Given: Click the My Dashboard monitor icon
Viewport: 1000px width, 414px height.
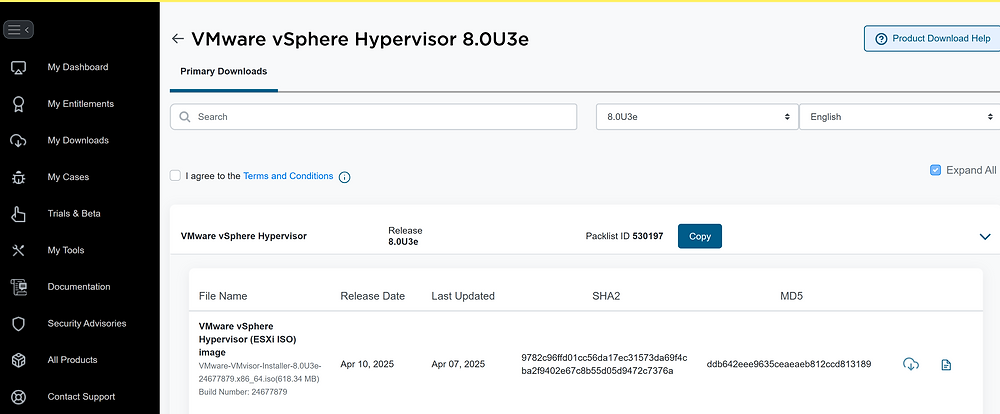Looking at the screenshot, I should (x=18, y=67).
